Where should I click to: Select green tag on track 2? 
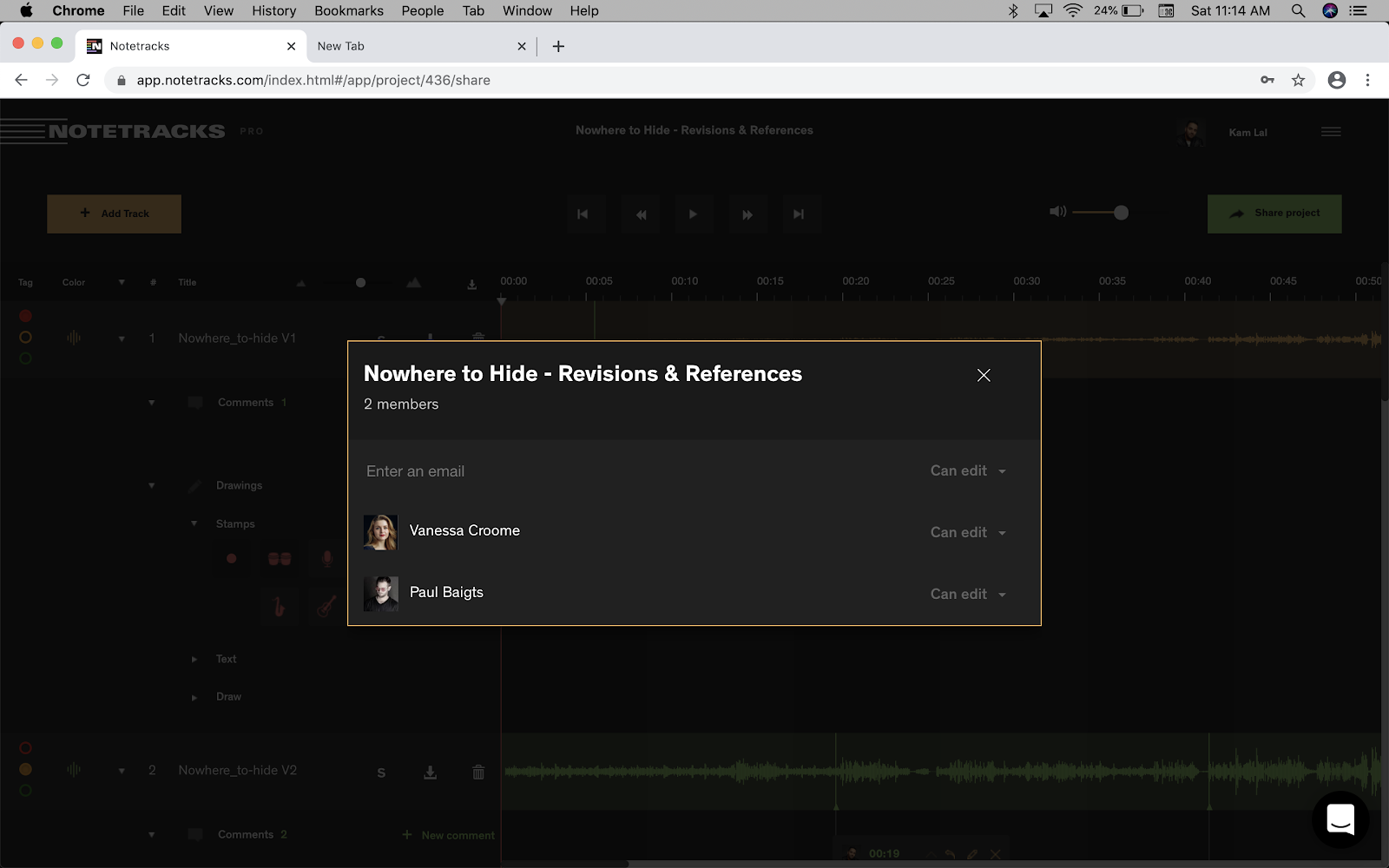point(25,791)
